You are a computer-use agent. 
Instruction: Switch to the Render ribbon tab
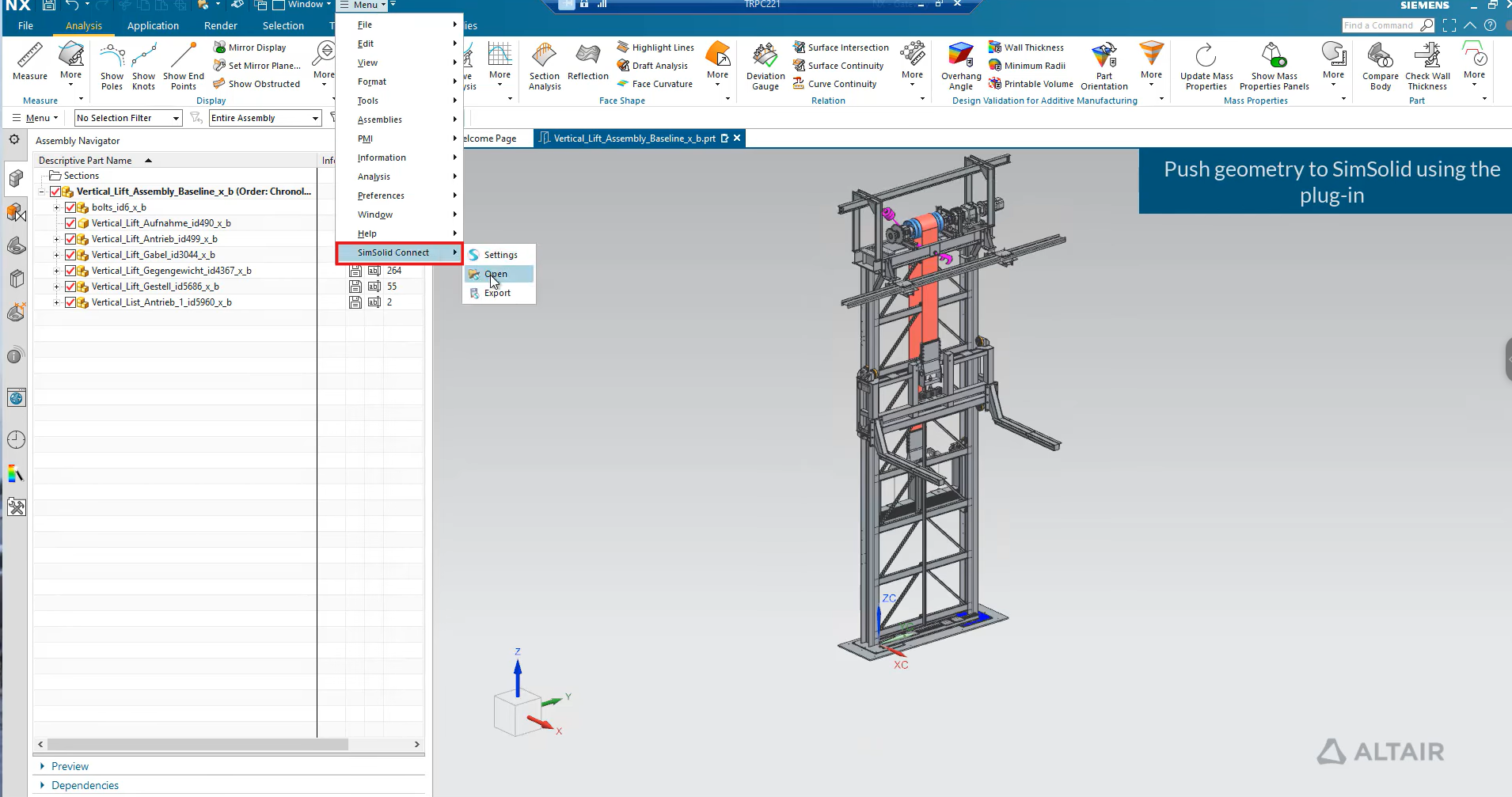click(221, 25)
